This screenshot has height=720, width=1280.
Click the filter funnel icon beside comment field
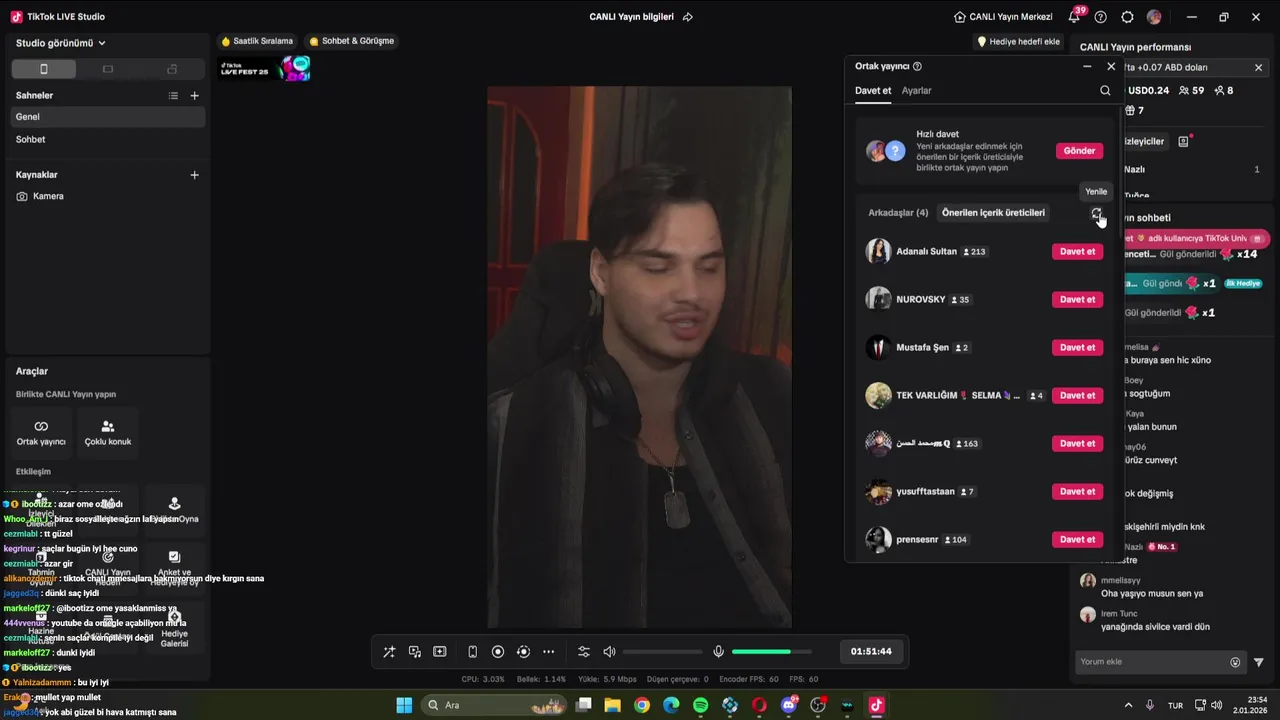[1259, 662]
